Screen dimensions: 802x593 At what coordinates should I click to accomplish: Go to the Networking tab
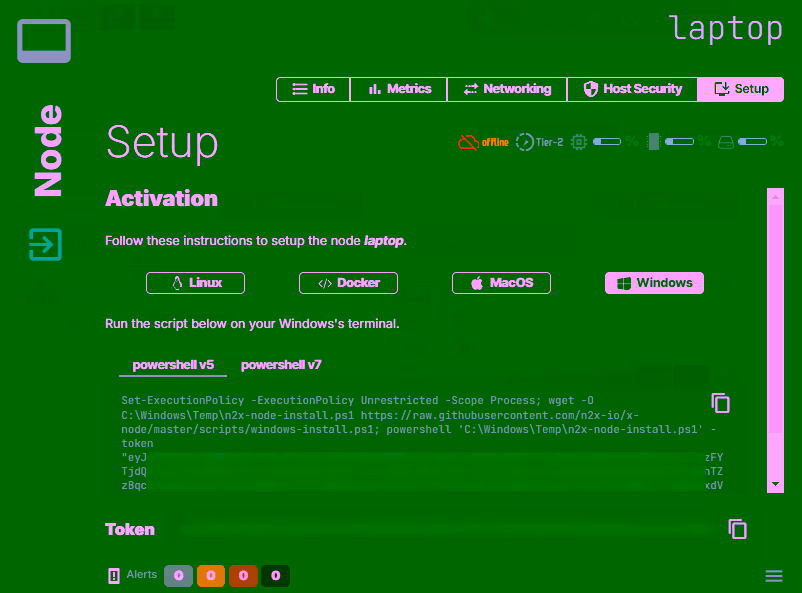507,89
